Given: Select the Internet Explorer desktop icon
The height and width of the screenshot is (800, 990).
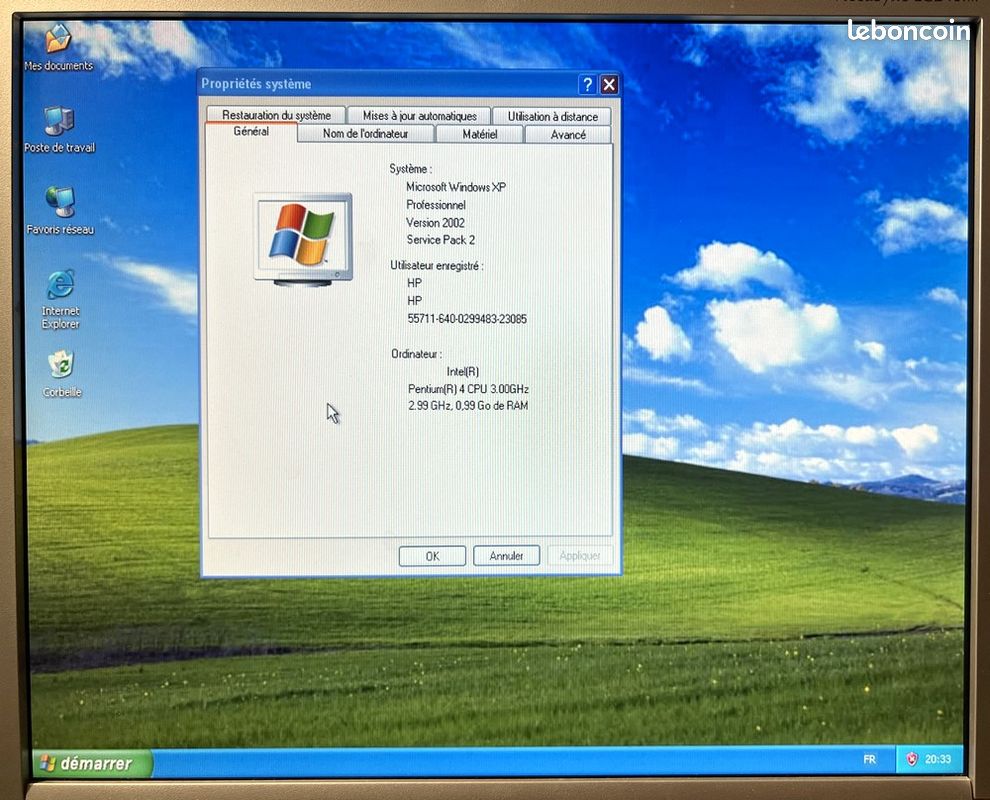Looking at the screenshot, I should click(61, 299).
